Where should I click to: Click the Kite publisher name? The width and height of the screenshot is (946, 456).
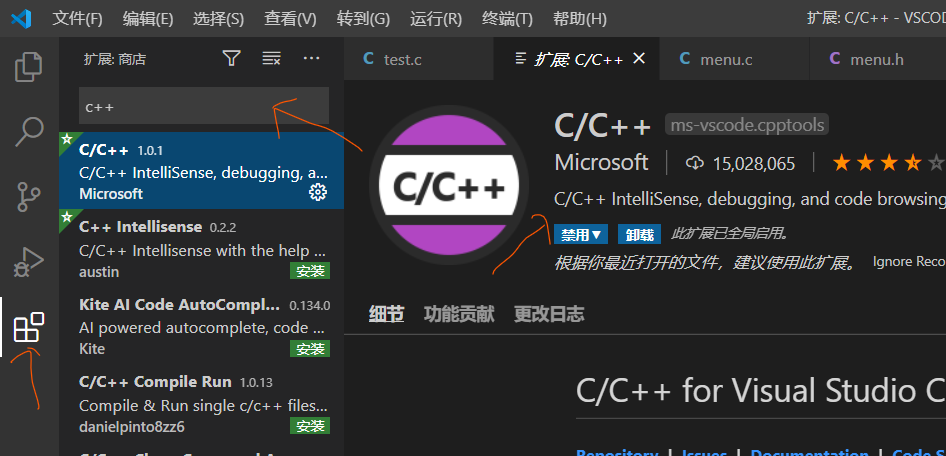click(x=92, y=349)
